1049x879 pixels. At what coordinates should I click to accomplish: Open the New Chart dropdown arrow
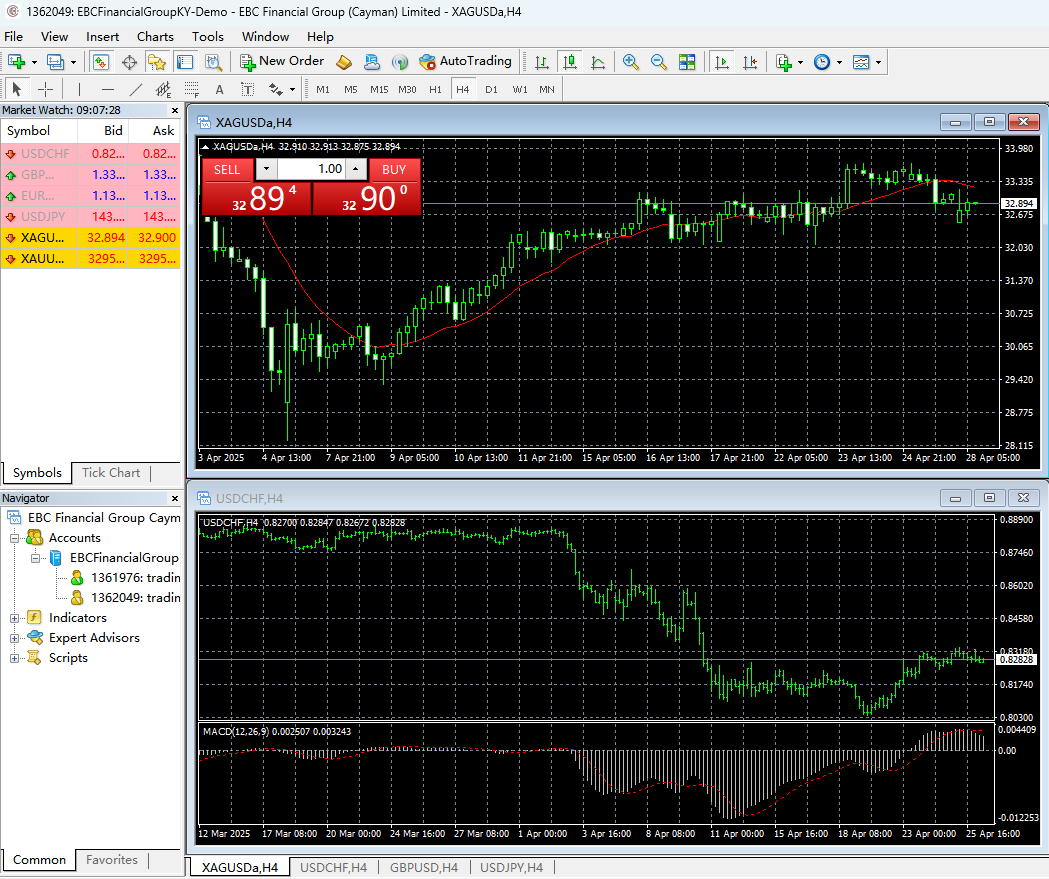(x=34, y=62)
